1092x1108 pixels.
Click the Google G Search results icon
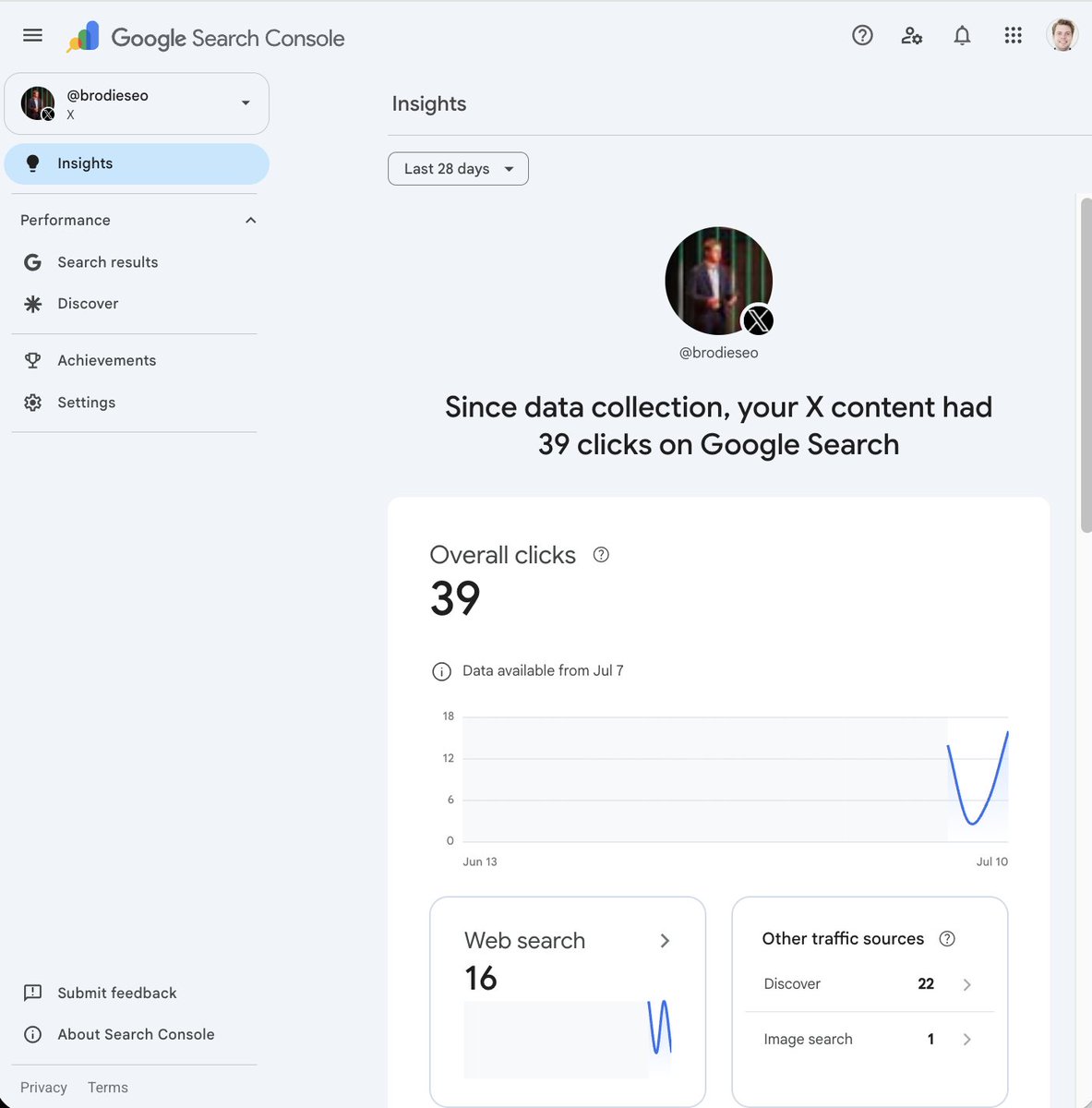pyautogui.click(x=32, y=262)
